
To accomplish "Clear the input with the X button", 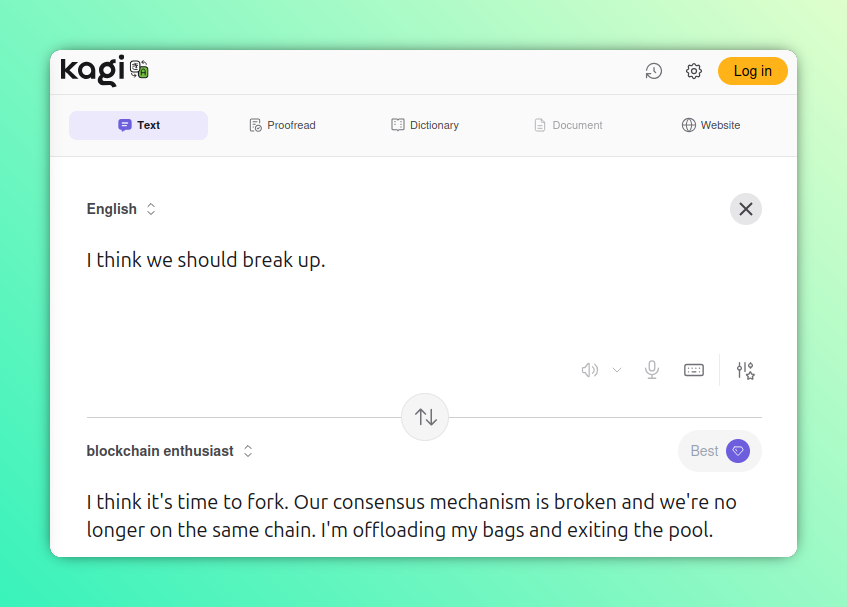I will [745, 209].
